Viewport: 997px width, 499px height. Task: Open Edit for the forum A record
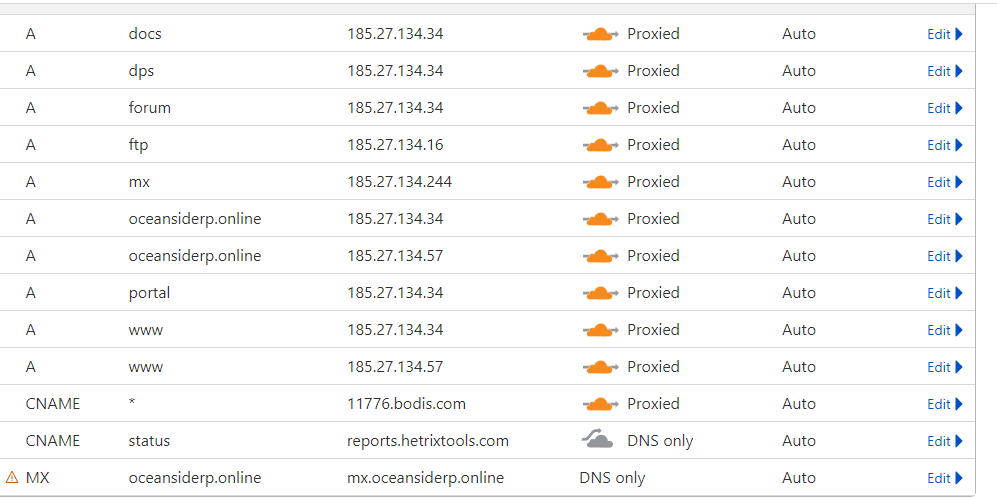945,108
